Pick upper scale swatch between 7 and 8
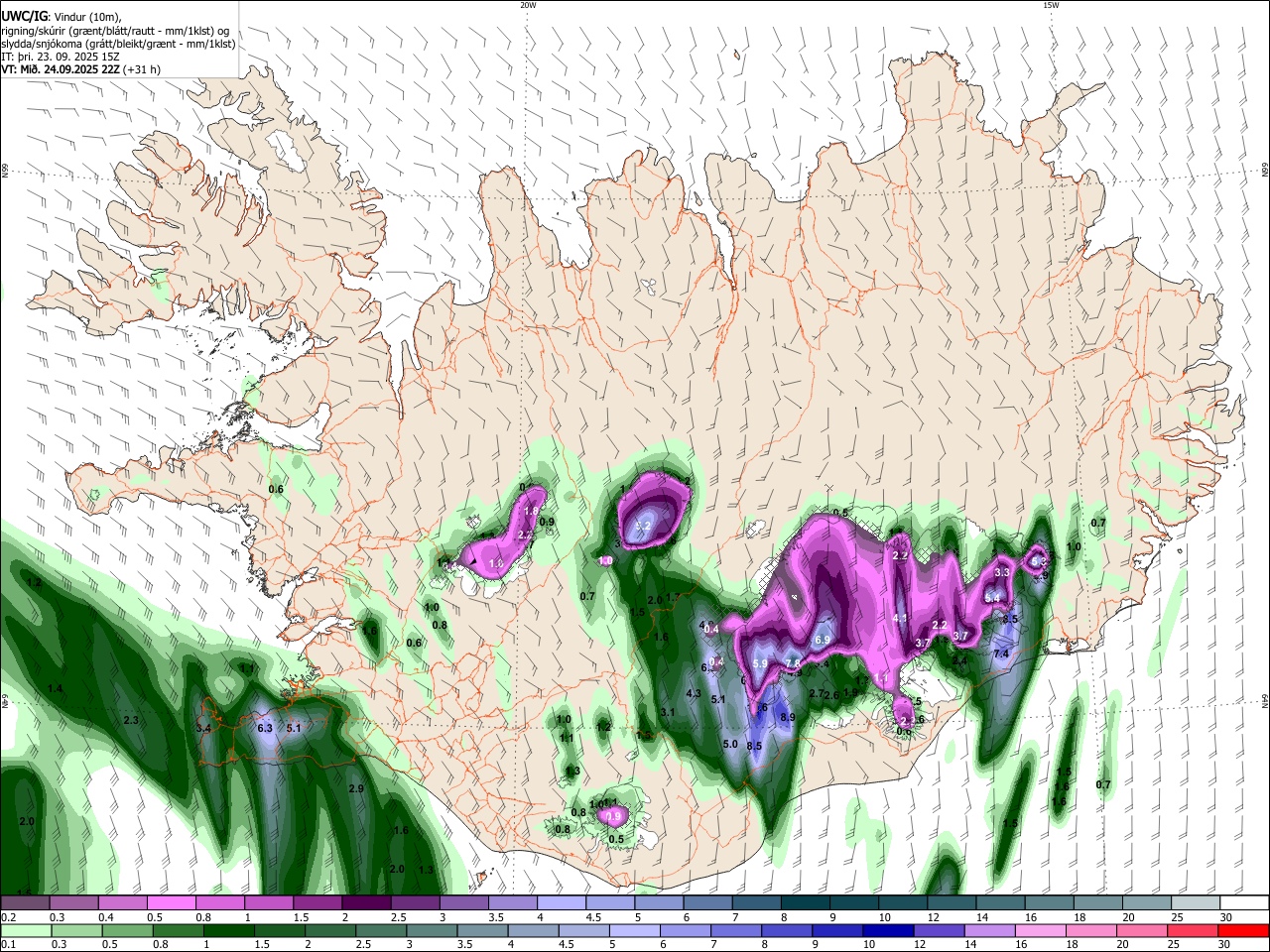Screen dimensions: 1270x952 click(x=756, y=903)
